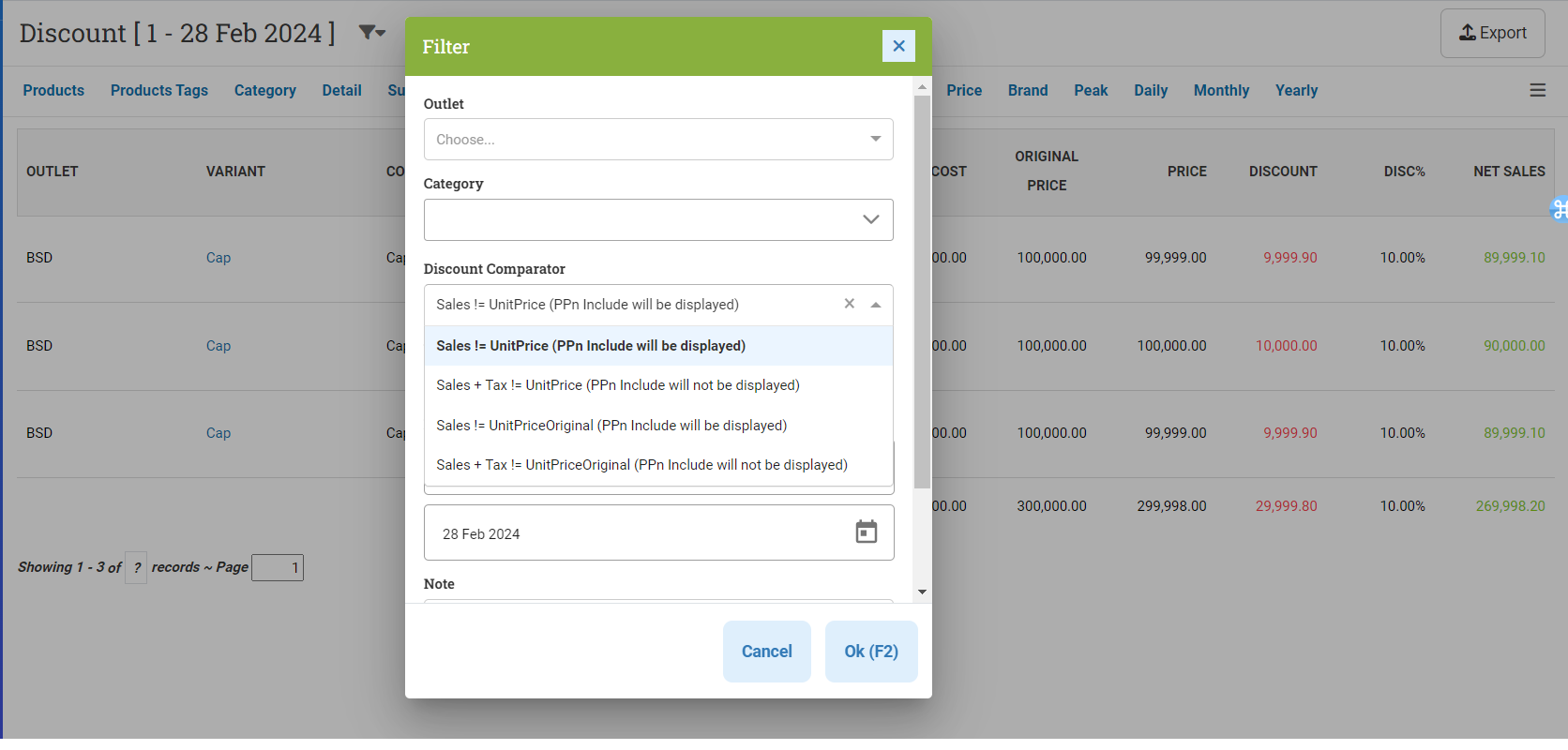
Task: Sort by the VARIANT column header
Action: [235, 172]
